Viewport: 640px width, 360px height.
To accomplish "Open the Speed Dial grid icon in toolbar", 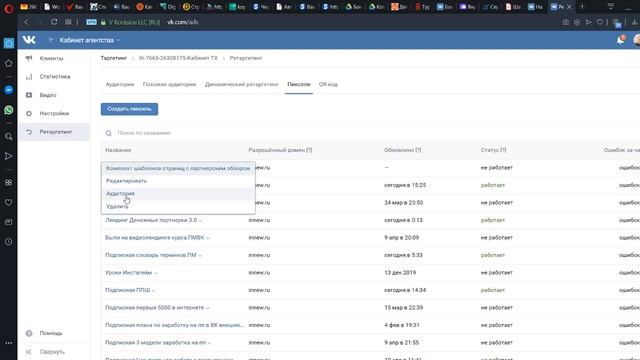I will click(68, 22).
